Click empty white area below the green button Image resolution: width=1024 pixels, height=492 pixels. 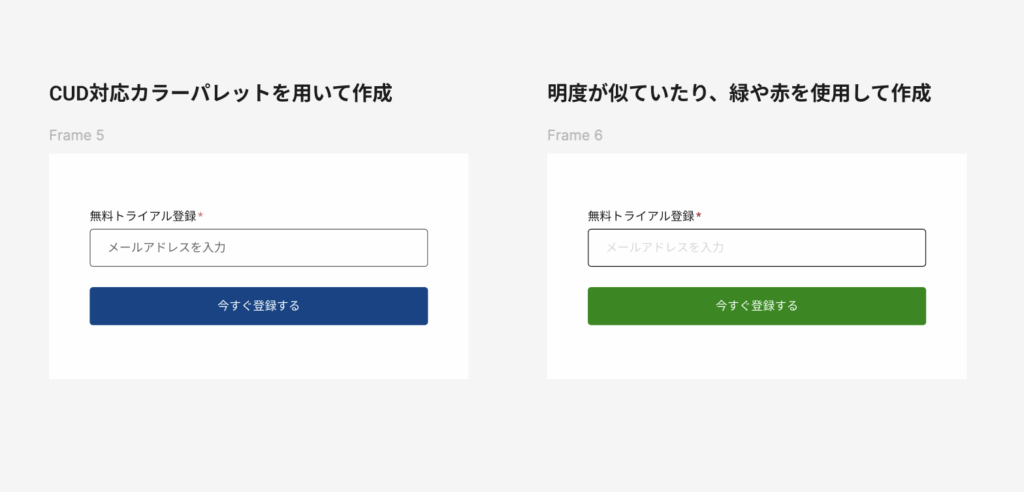[757, 353]
